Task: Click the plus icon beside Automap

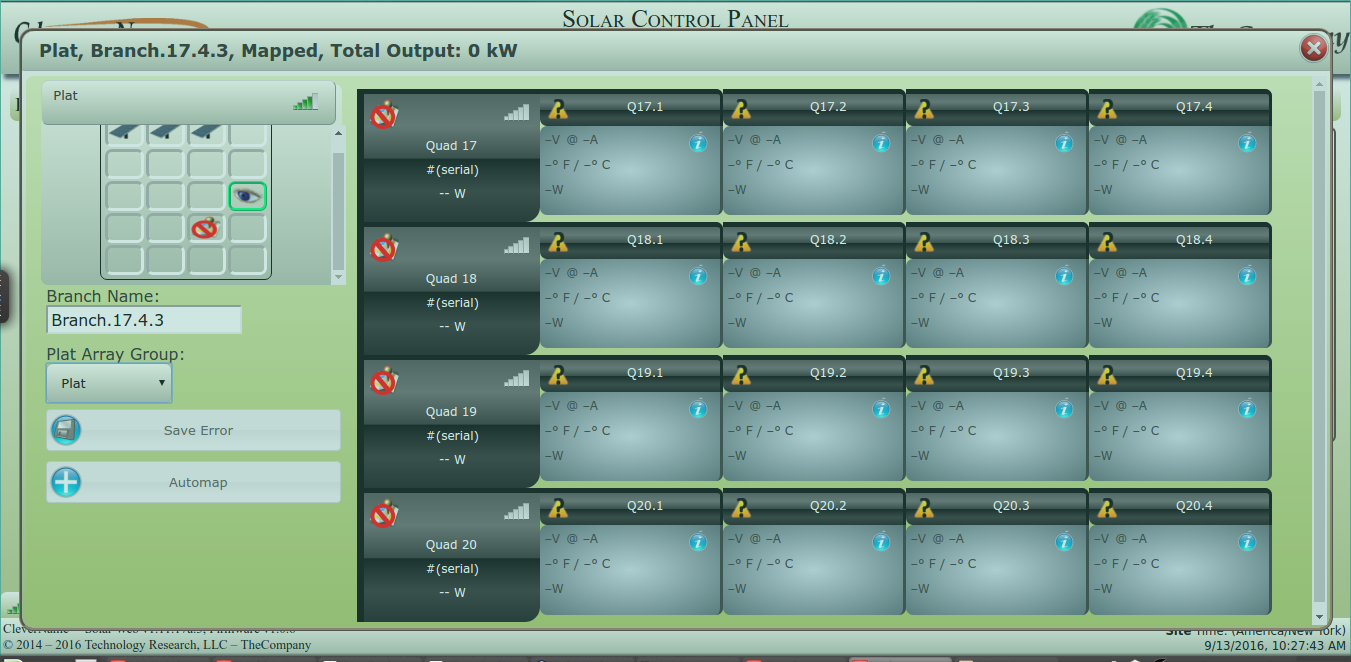Action: pos(66,482)
